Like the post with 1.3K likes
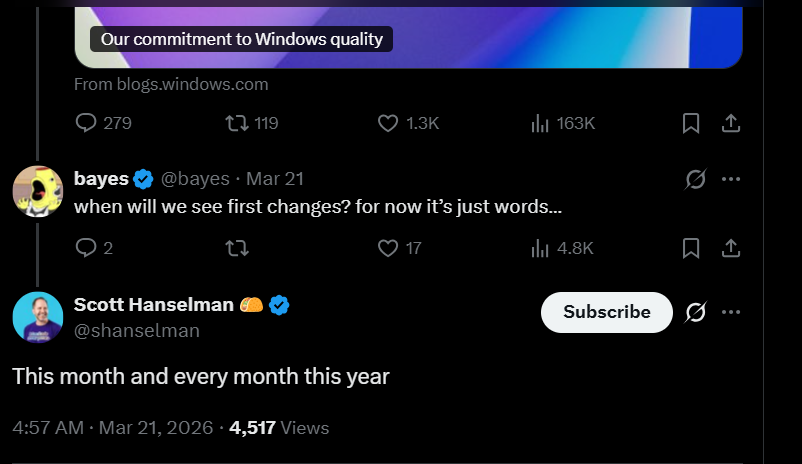This screenshot has width=802, height=464. [x=388, y=123]
